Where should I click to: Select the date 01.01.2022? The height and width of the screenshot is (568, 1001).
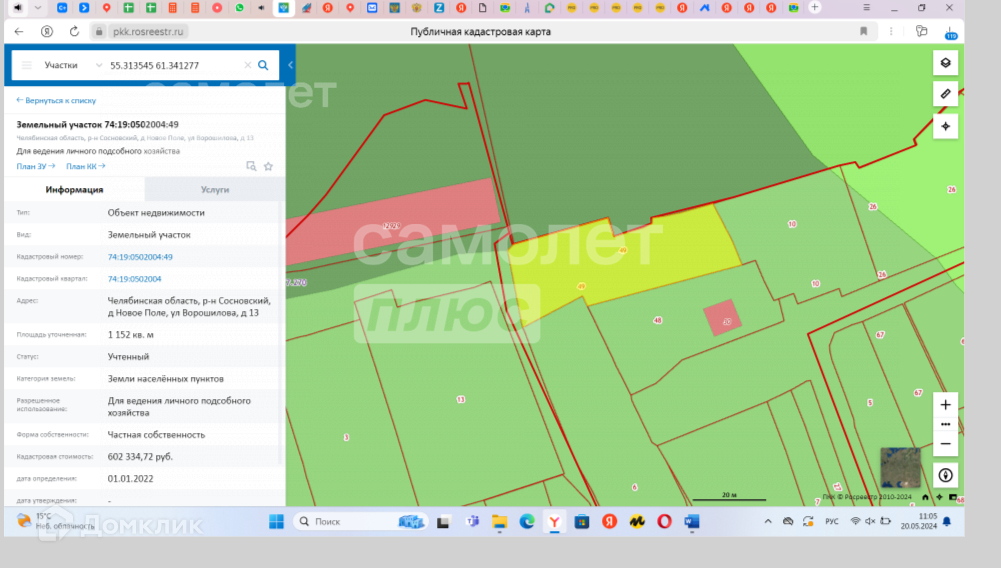[130, 479]
